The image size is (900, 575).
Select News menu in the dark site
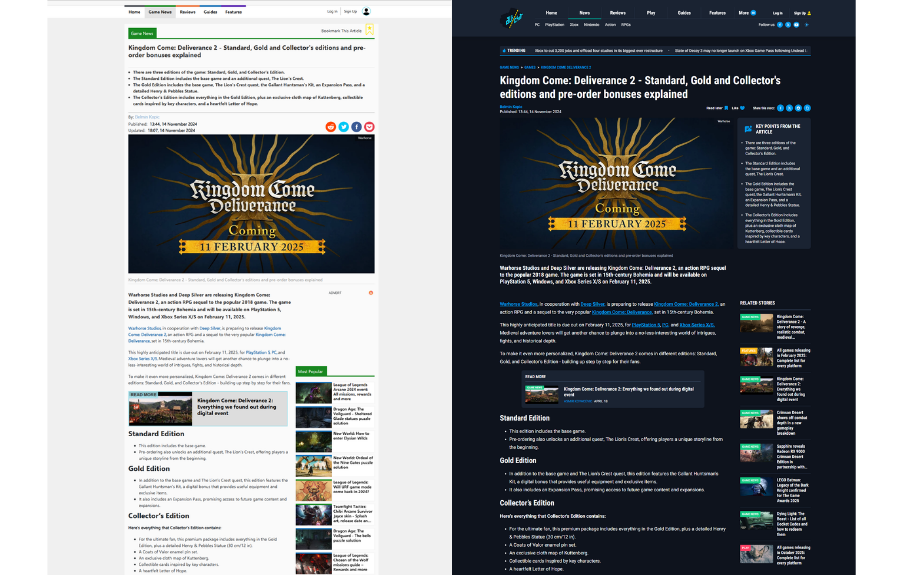584,13
